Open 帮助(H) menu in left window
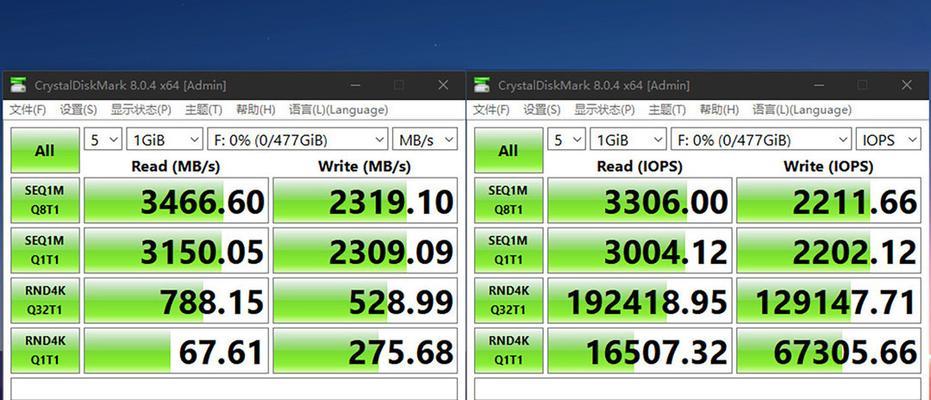Screen dimensions: 931x400 point(255,110)
